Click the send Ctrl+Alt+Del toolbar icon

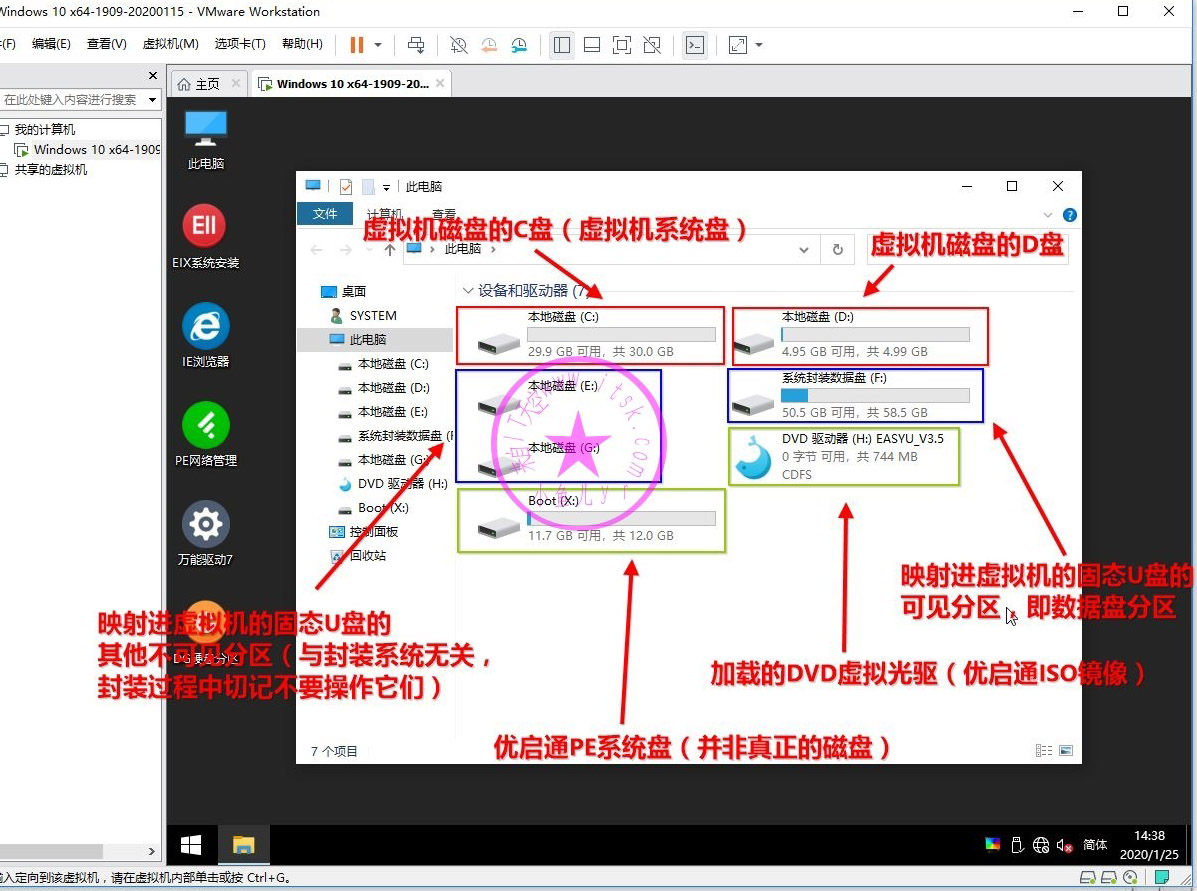tap(416, 45)
